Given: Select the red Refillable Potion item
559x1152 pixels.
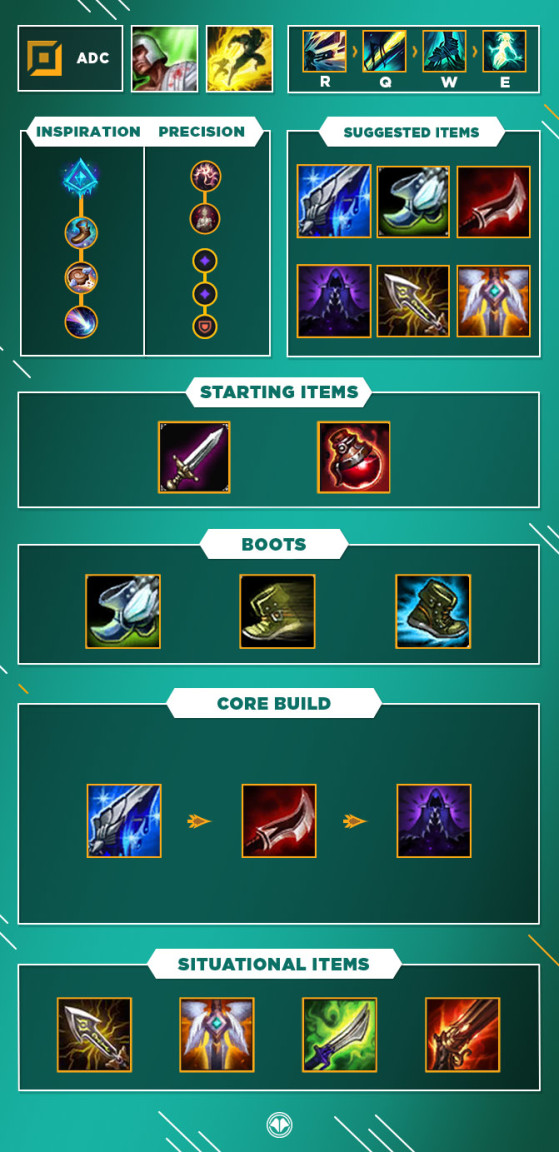Looking at the screenshot, I should [353, 457].
